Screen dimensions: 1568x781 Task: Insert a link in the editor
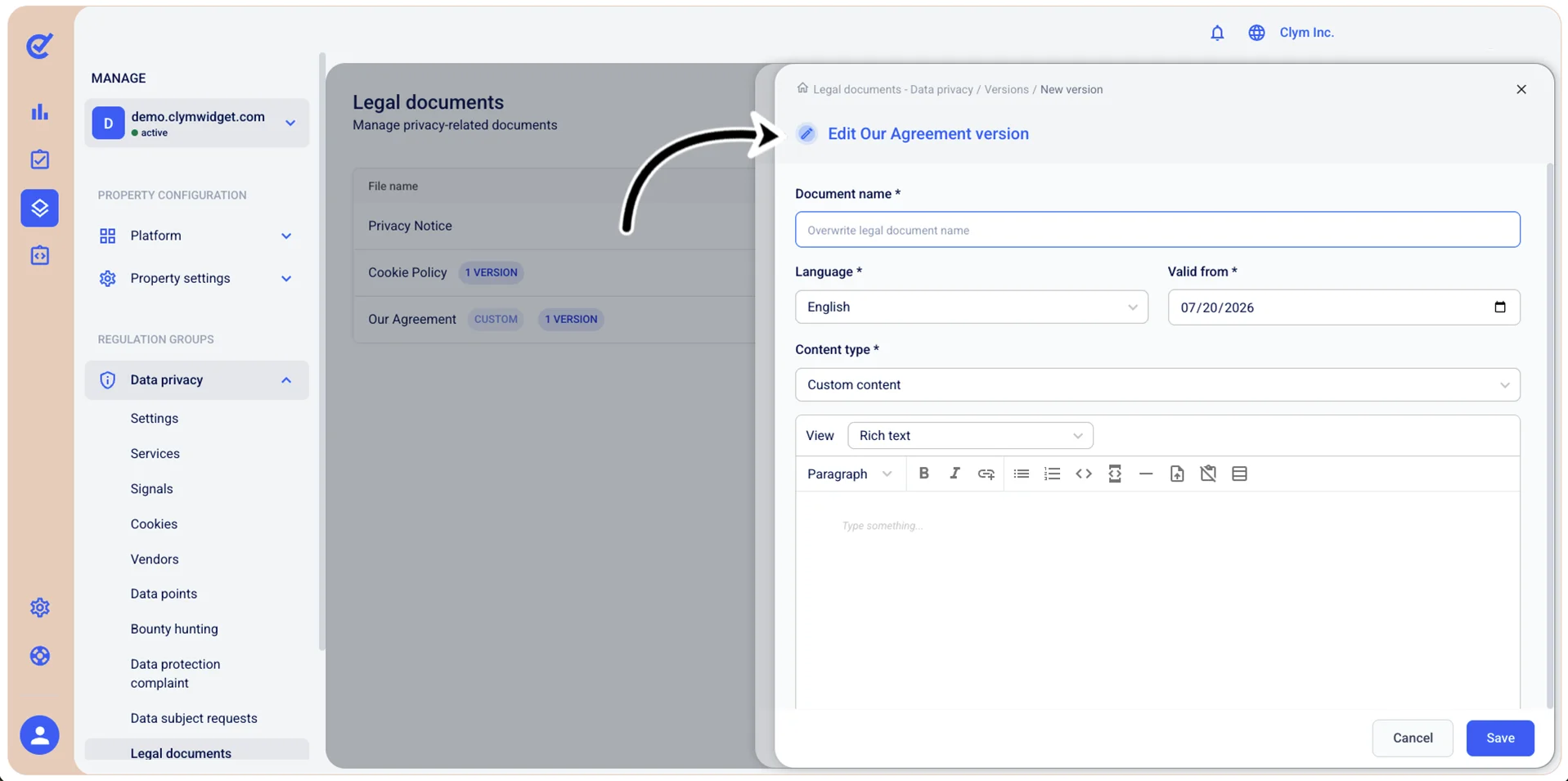pyautogui.click(x=986, y=474)
